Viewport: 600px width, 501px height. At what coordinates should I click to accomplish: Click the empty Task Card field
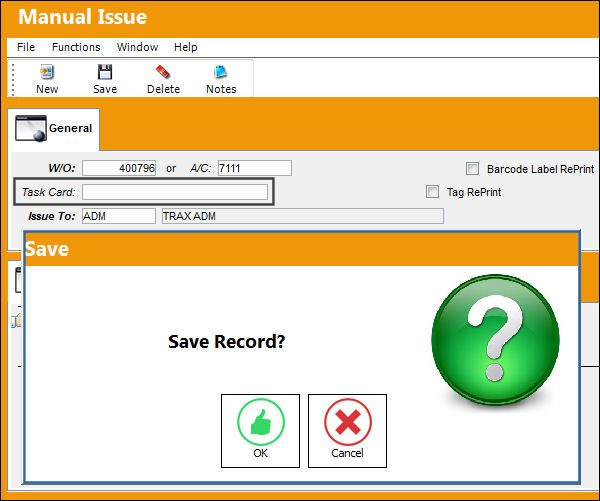[x=175, y=192]
